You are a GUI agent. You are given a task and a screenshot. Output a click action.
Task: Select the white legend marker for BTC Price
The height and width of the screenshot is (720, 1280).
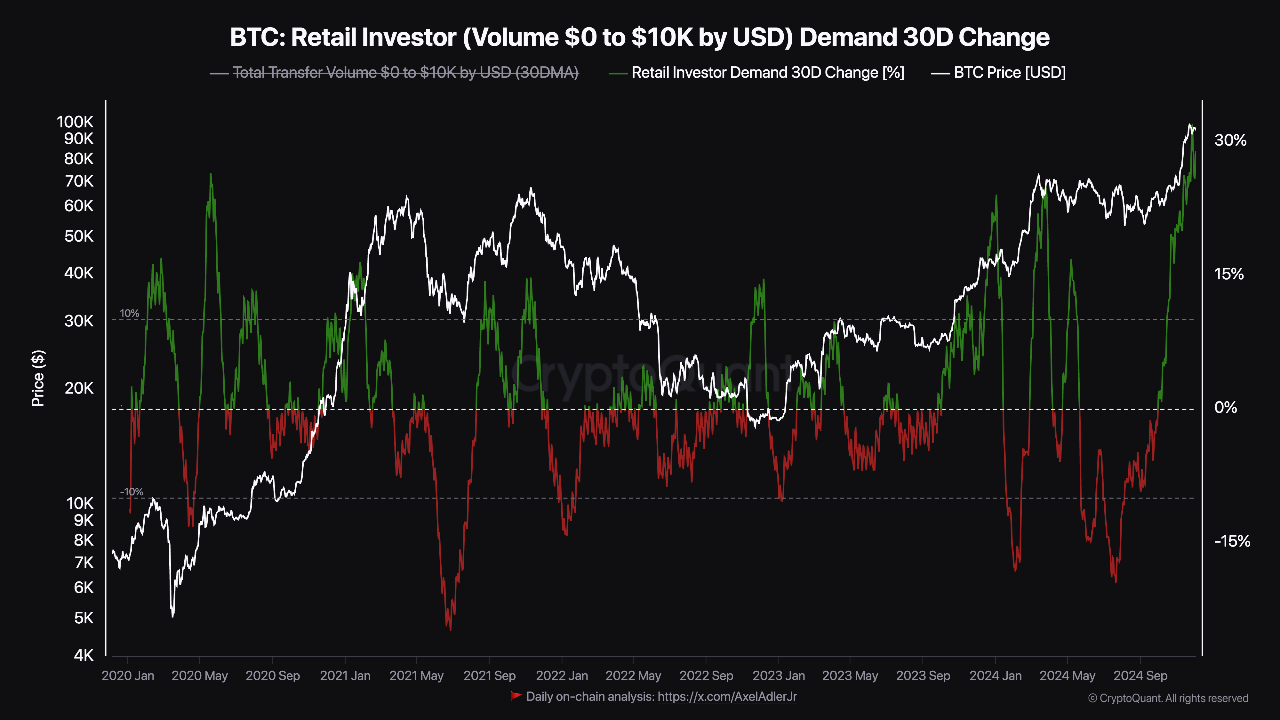(x=938, y=72)
